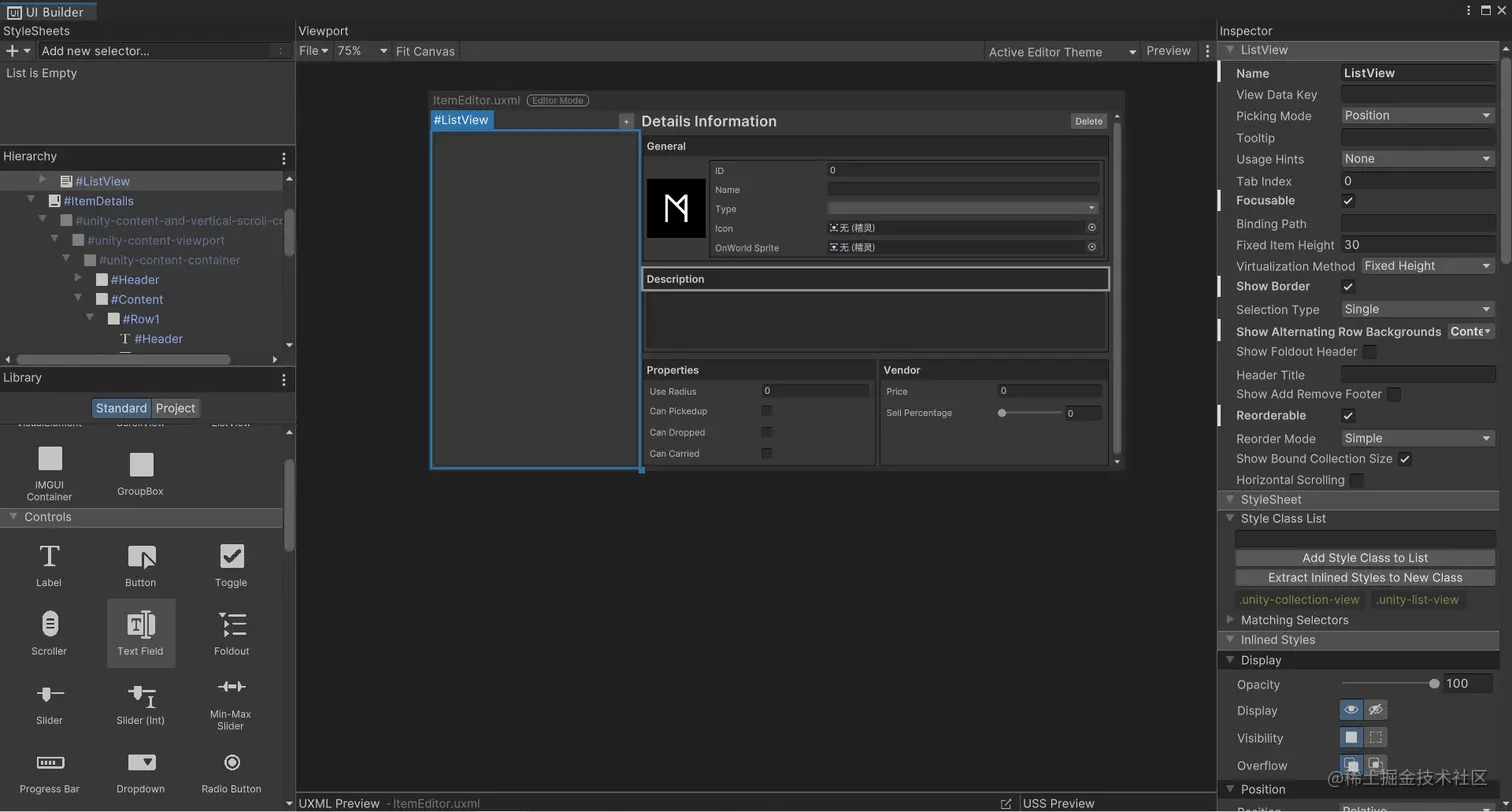The image size is (1512, 812).
Task: Enable Show Foldout Header checkbox
Action: 1370,352
